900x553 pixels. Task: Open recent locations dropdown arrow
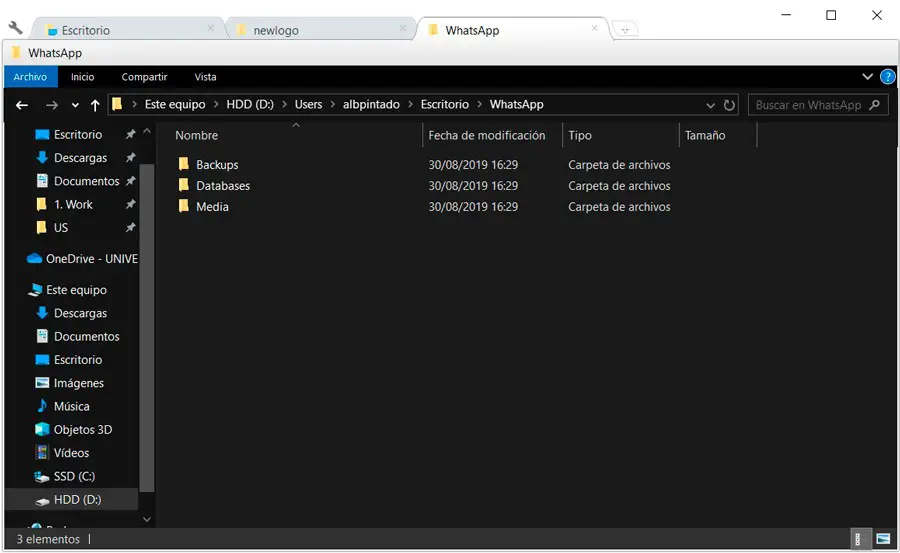tap(75, 105)
